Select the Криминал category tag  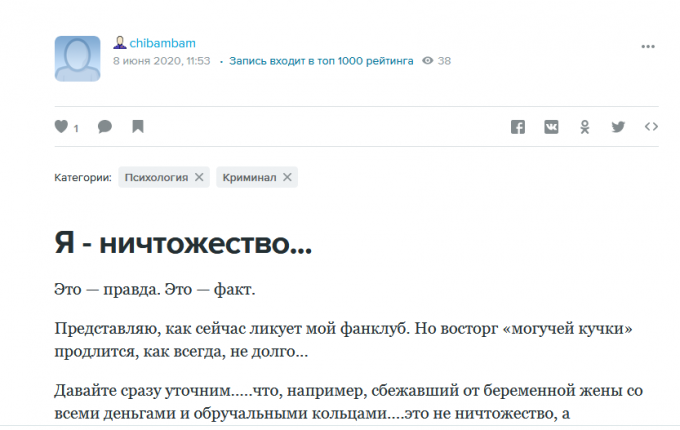[x=249, y=177]
